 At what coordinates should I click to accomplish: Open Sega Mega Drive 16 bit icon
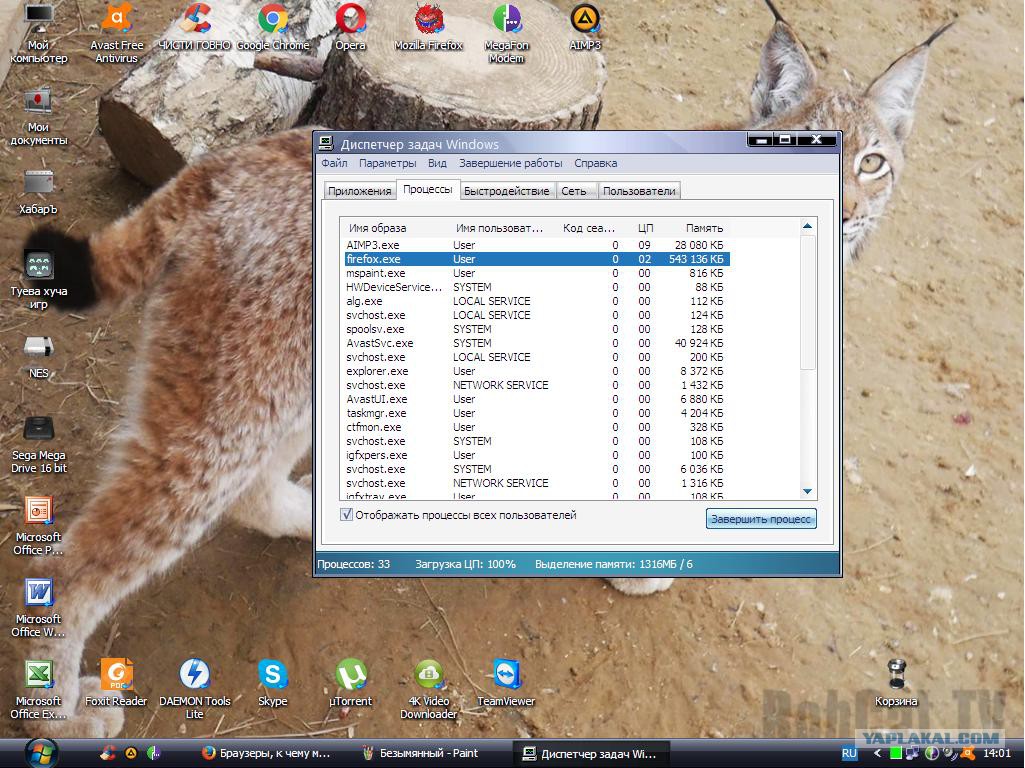(x=39, y=444)
